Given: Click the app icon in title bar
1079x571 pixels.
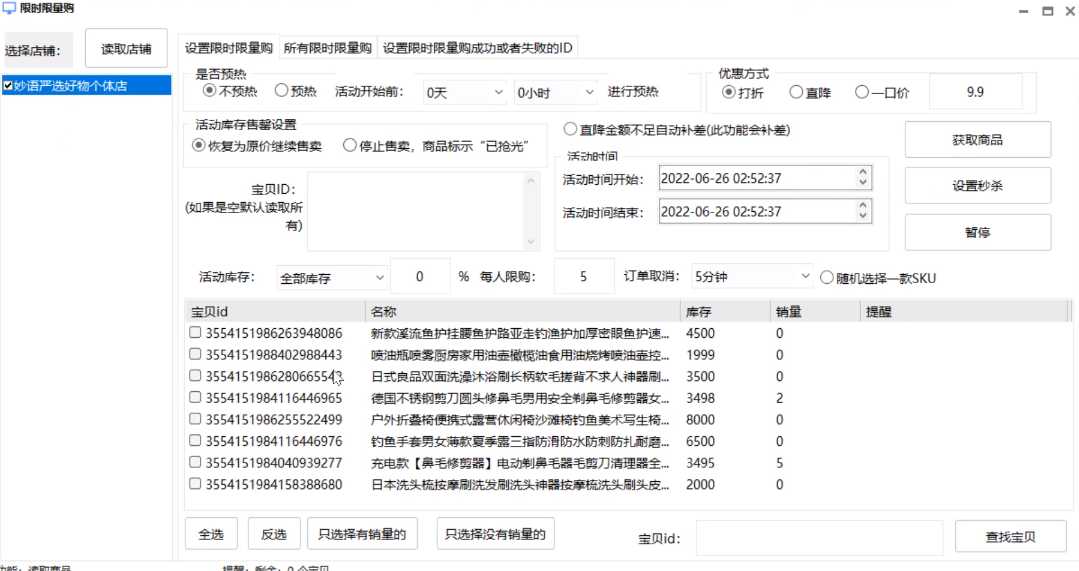Looking at the screenshot, I should coord(9,9).
